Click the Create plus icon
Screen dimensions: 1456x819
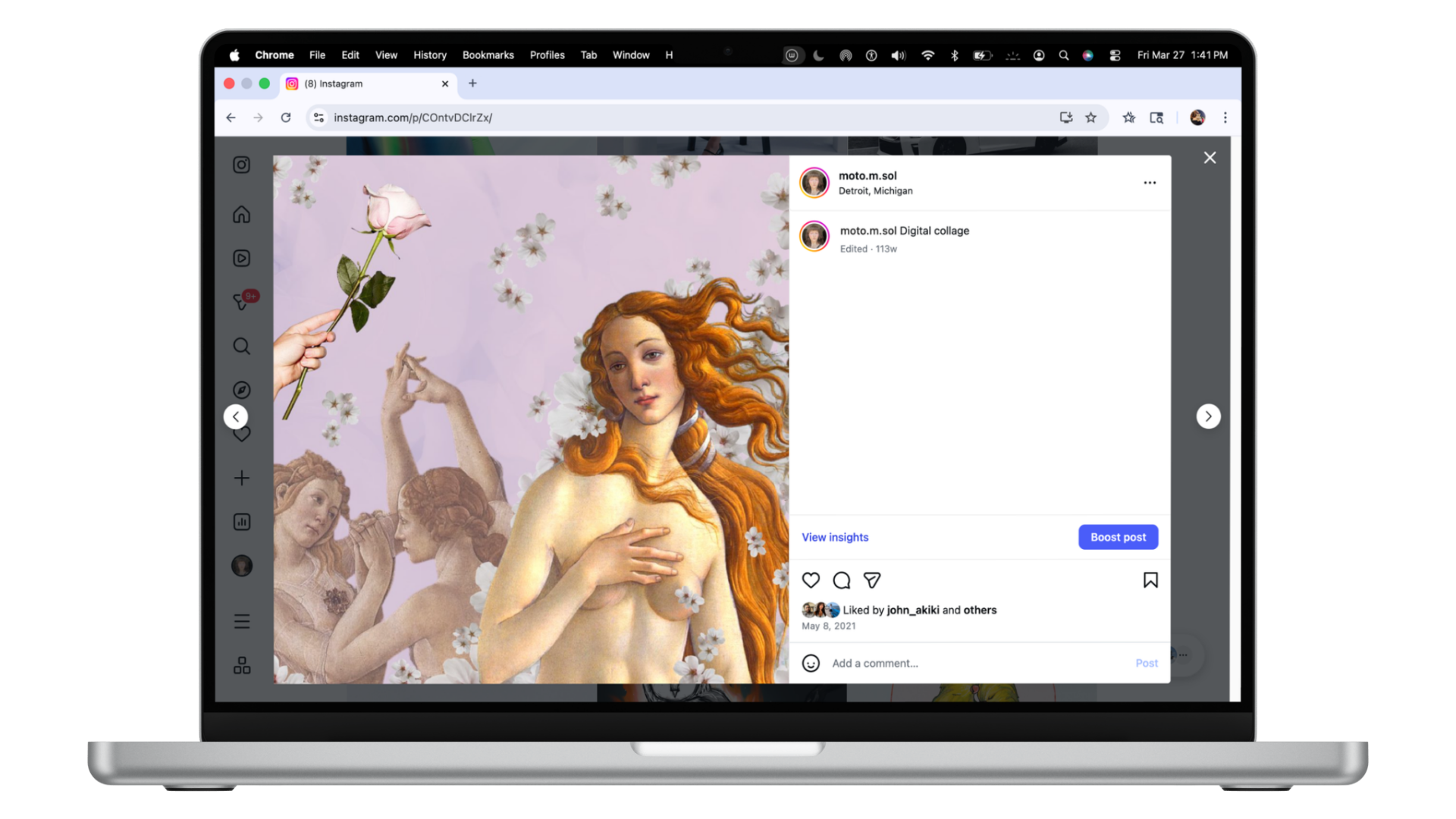pos(241,478)
